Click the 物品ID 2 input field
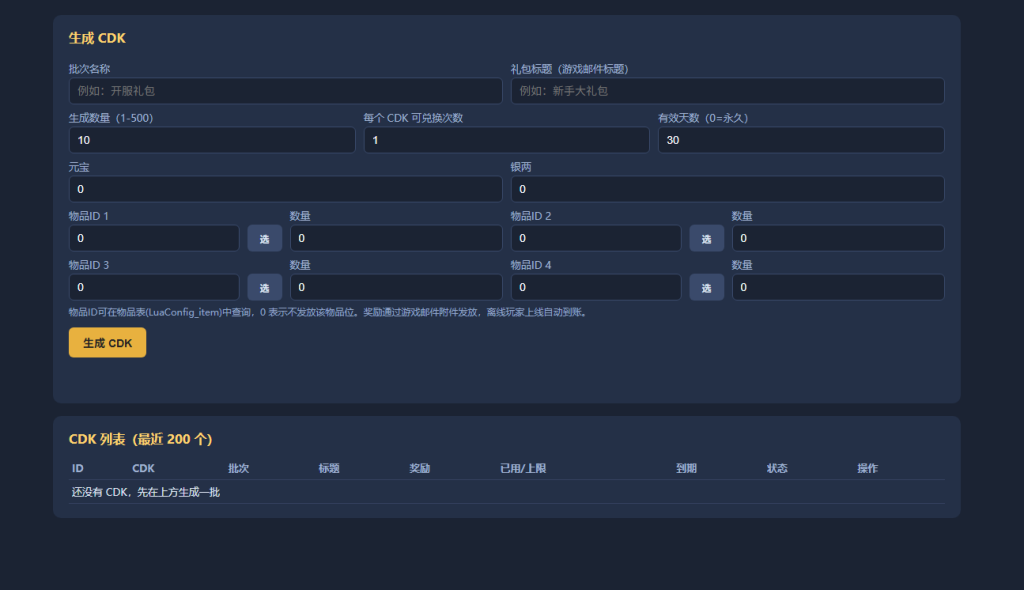1024x590 pixels. 596,238
